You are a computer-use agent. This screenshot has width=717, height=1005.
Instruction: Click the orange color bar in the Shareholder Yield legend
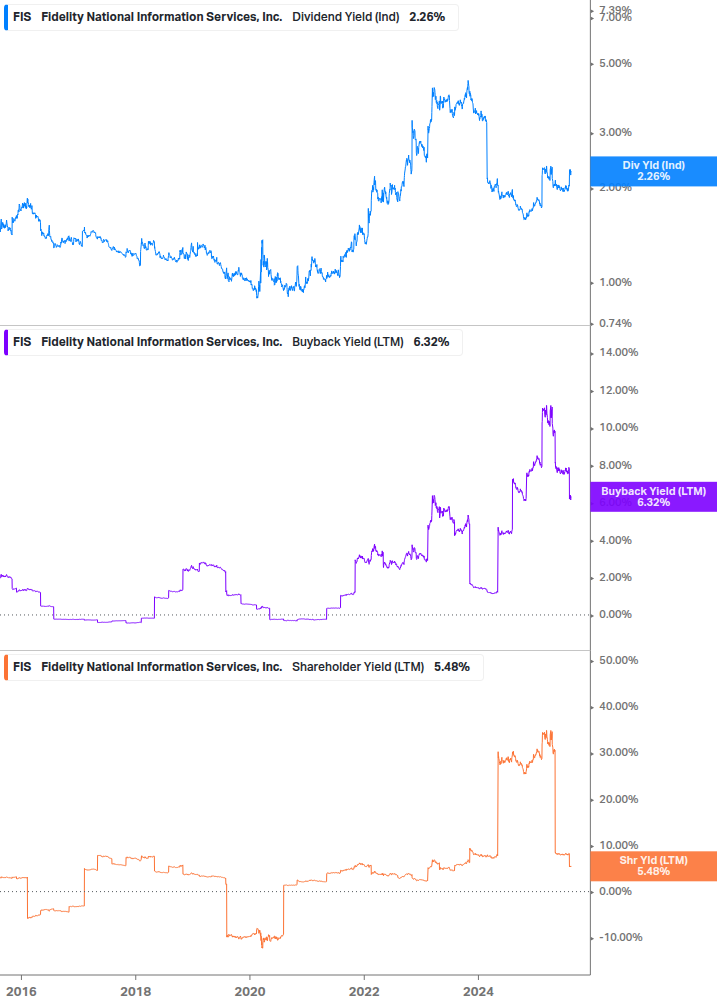[6, 667]
